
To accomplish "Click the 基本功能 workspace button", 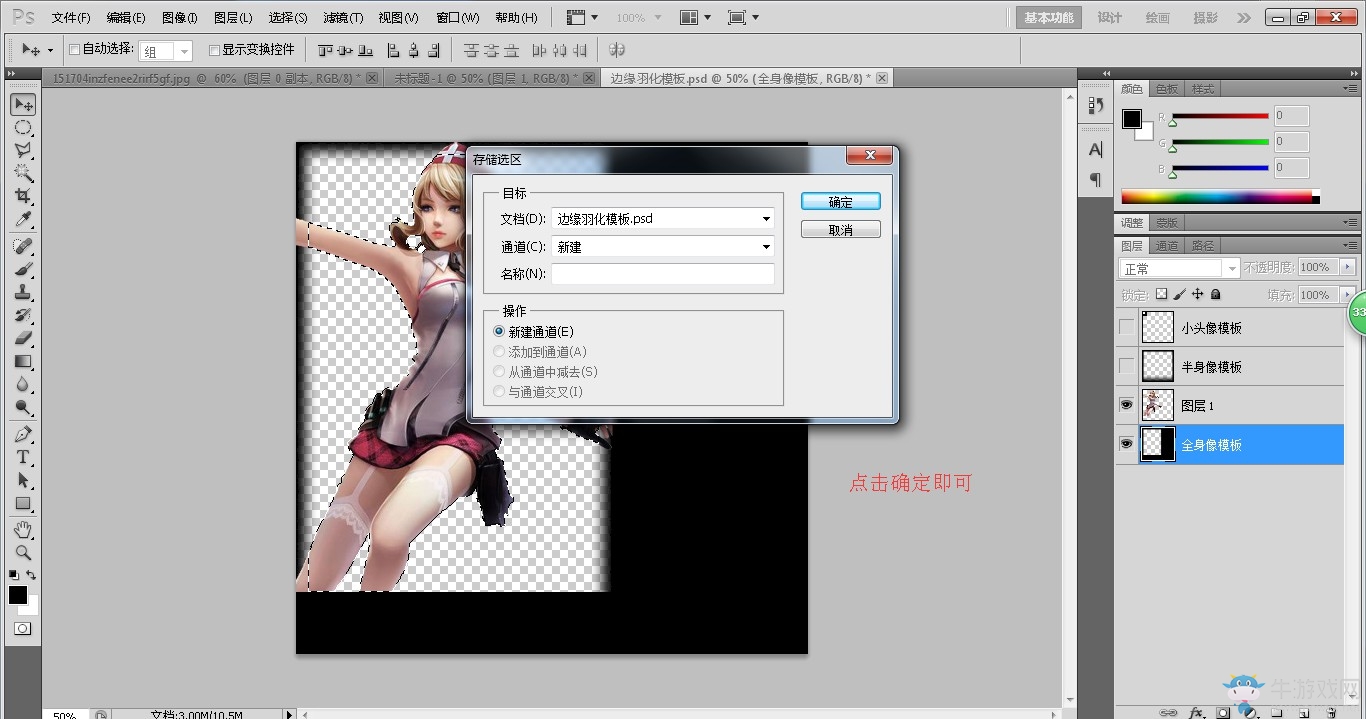I will pos(1049,18).
